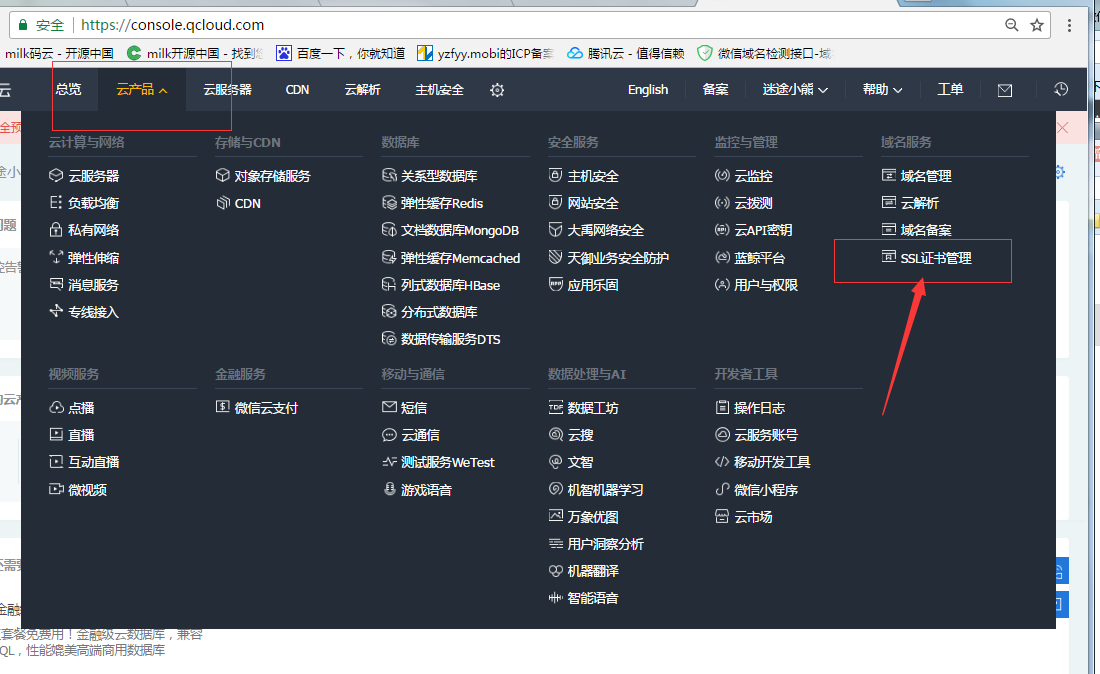This screenshot has width=1100, height=674.
Task: Click the SSL证书管理 icon
Action: pos(888,257)
